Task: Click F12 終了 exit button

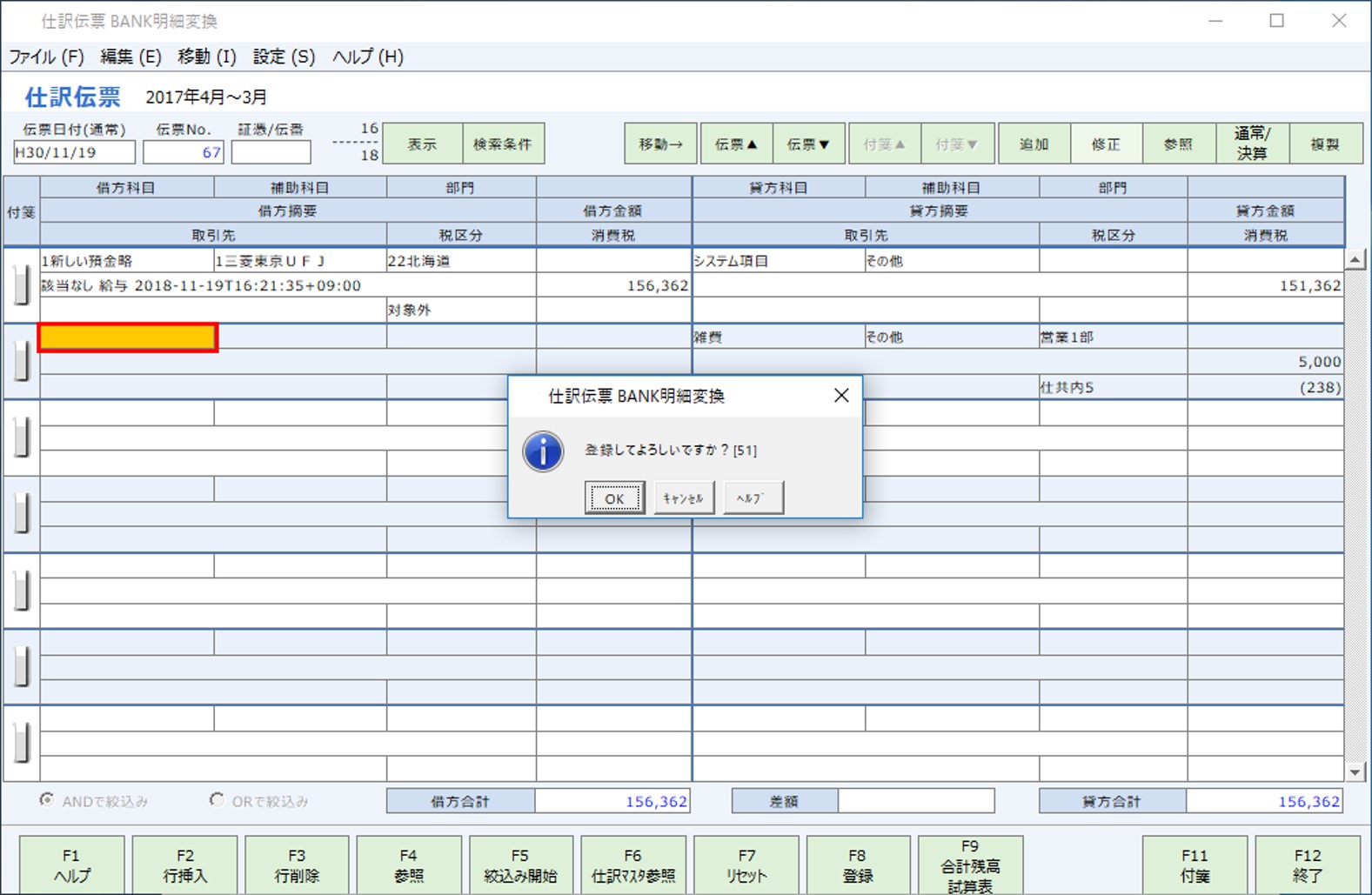Action: pyautogui.click(x=1308, y=865)
